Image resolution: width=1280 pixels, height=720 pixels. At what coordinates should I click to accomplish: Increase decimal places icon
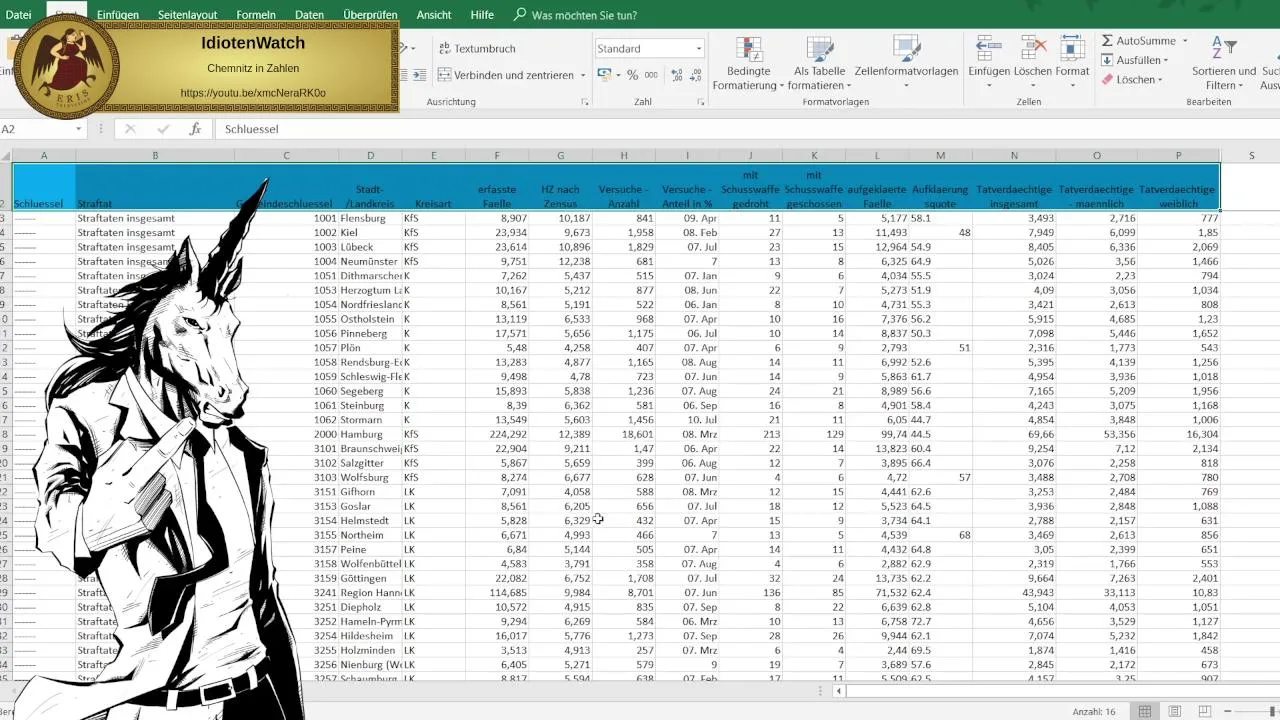(x=678, y=75)
